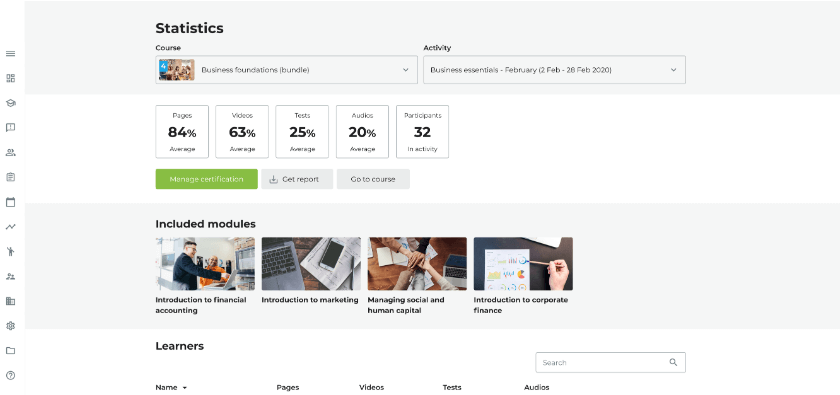Open the users group icon in the sidebar
840x395 pixels.
[10, 152]
